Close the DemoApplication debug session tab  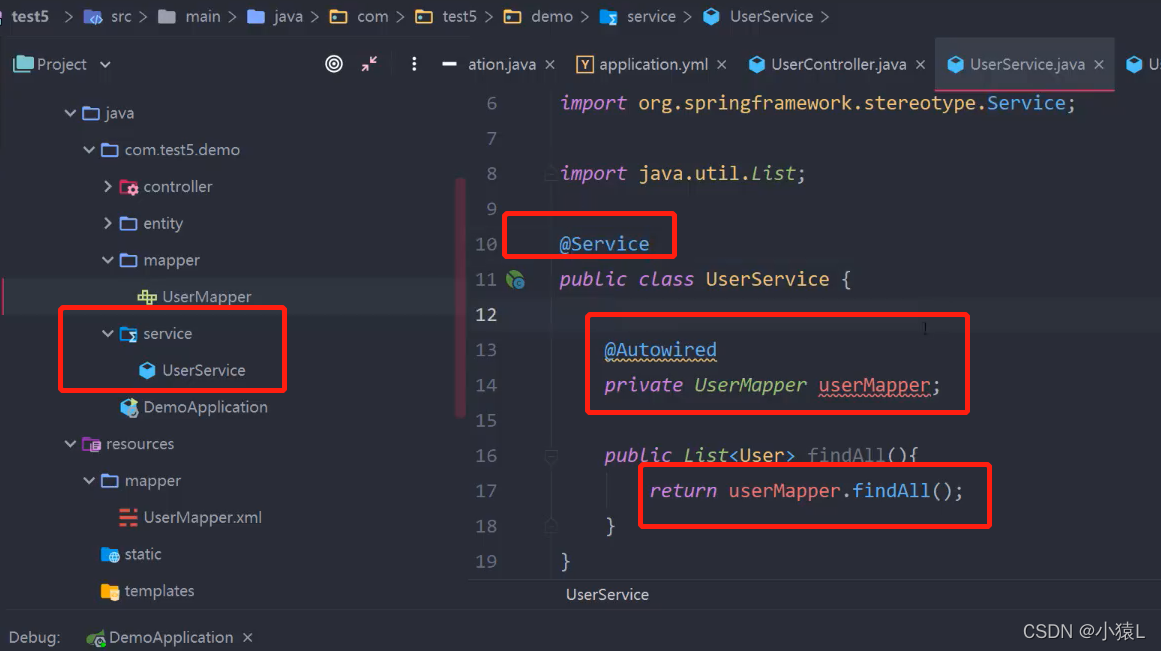248,638
